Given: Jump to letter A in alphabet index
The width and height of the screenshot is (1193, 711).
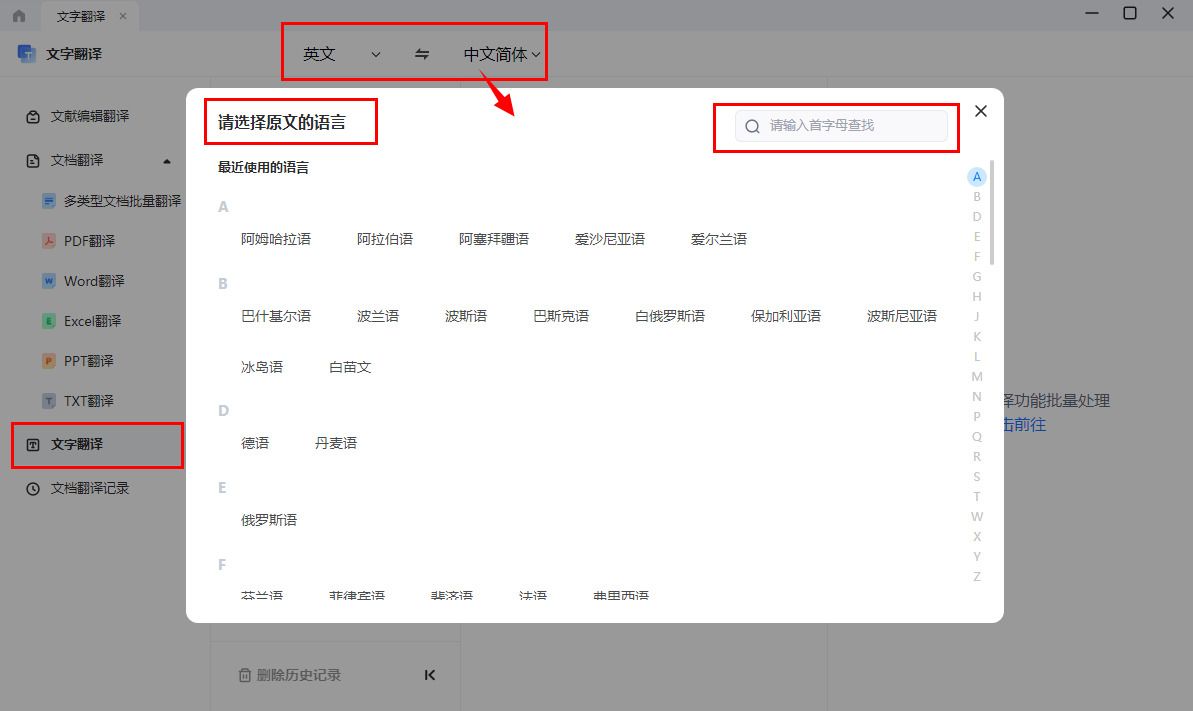Looking at the screenshot, I should (x=977, y=177).
